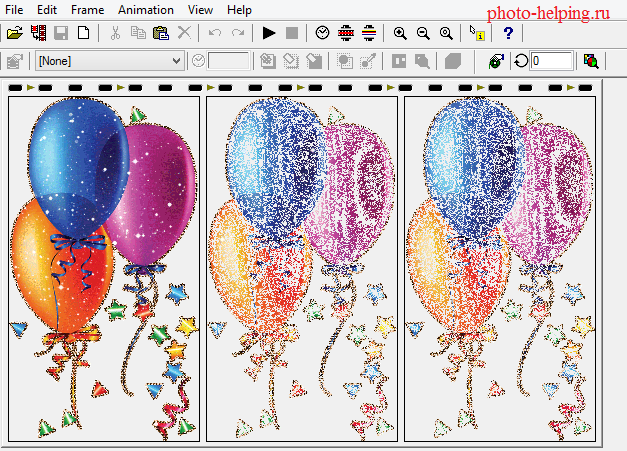
Task: Click the disabled solid gray shape icon
Action: (453, 61)
